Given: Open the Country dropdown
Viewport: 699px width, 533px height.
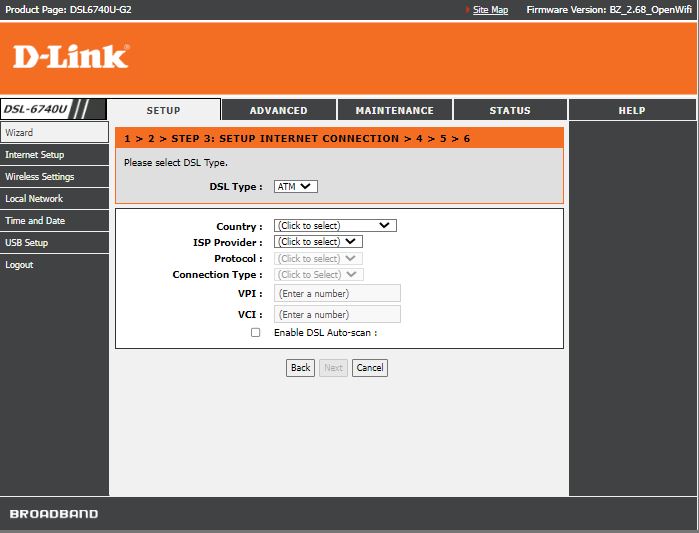Looking at the screenshot, I should coord(335,226).
